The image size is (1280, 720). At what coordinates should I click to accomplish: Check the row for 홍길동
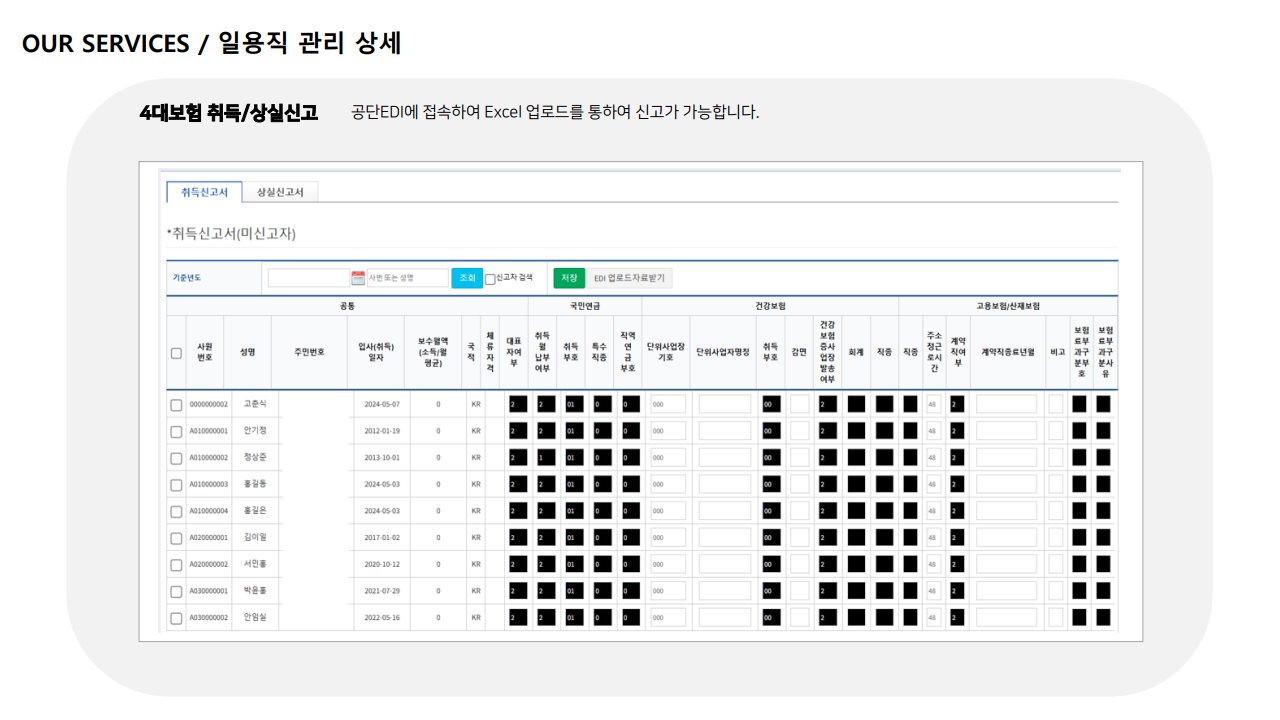pos(176,485)
